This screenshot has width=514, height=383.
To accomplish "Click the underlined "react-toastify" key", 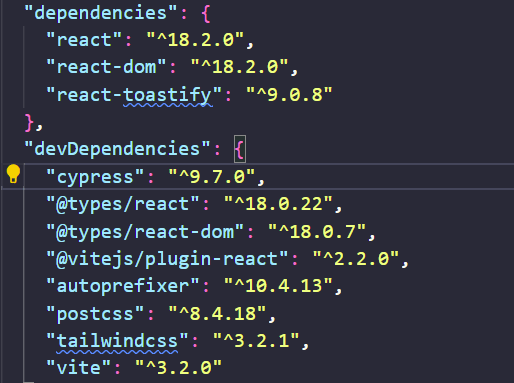I will pyautogui.click(x=134, y=95).
